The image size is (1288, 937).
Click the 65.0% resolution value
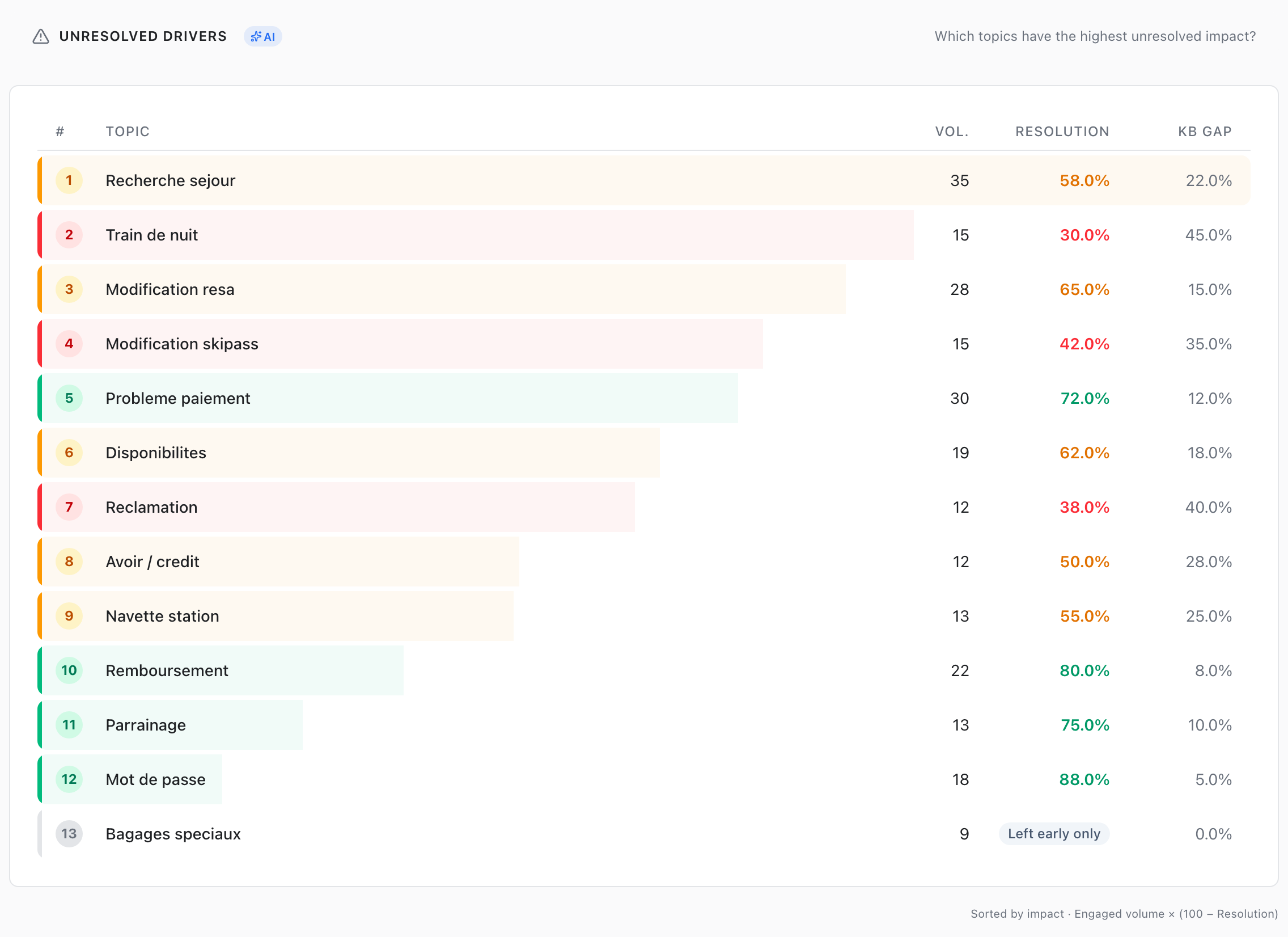1084,290
